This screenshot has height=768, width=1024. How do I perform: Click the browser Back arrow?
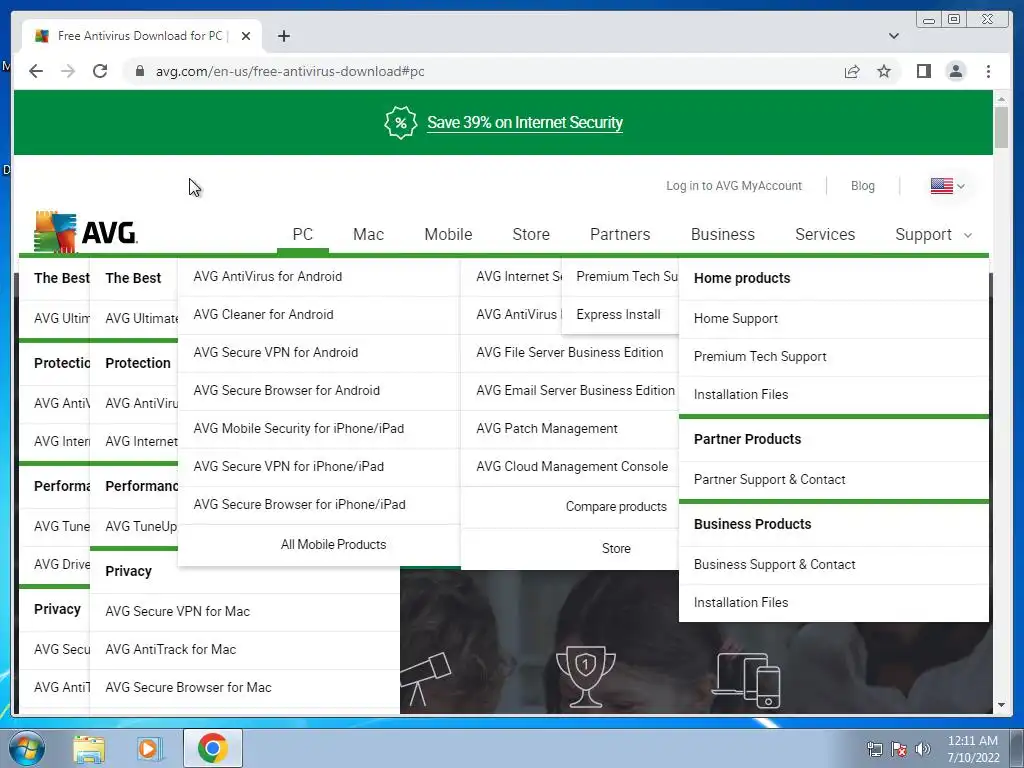click(36, 71)
